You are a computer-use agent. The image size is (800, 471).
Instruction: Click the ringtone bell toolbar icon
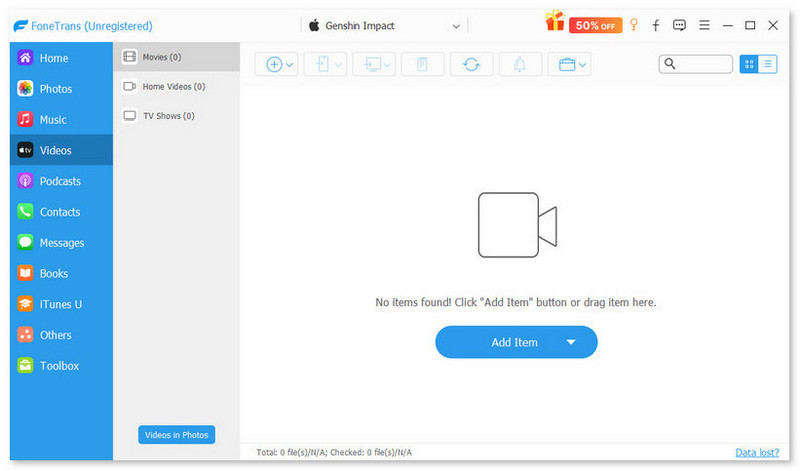point(519,64)
